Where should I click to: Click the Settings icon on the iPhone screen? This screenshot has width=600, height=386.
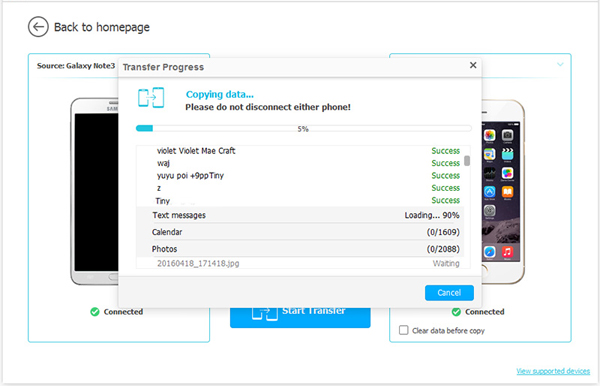(x=489, y=210)
